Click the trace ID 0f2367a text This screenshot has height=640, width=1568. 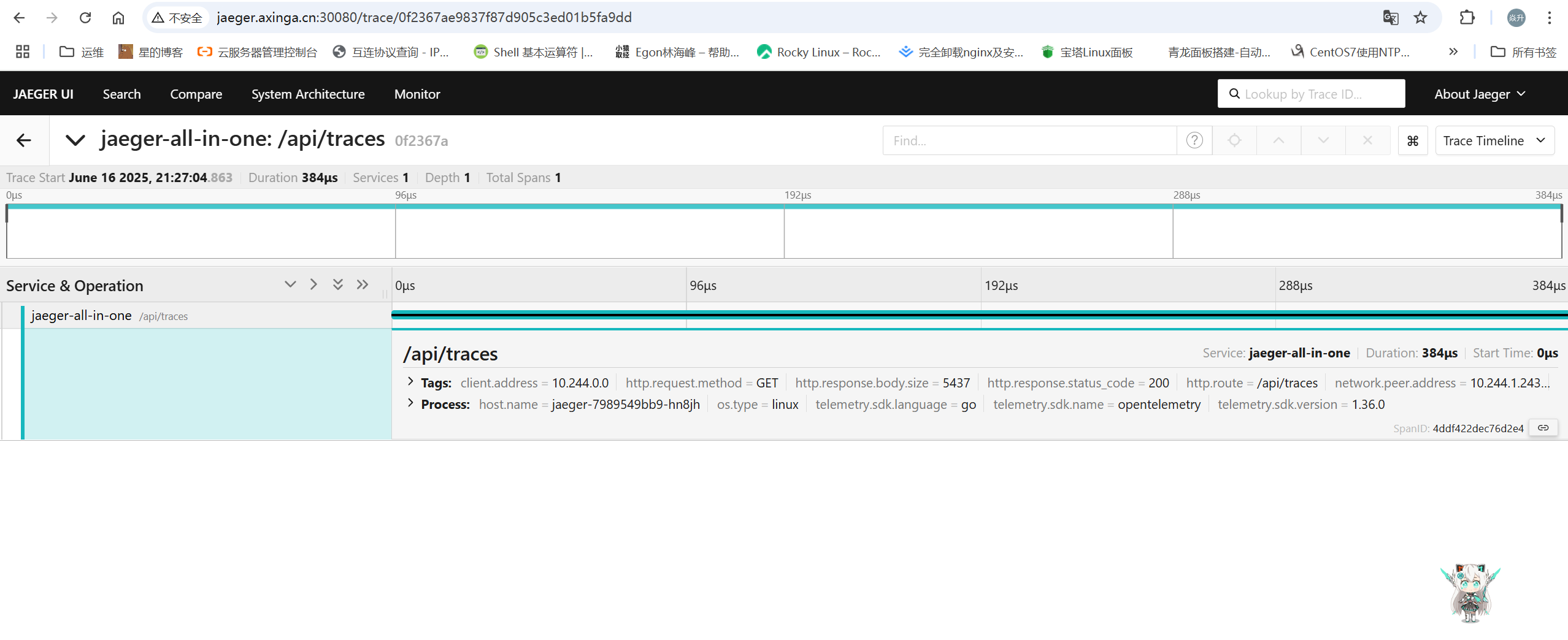click(421, 141)
